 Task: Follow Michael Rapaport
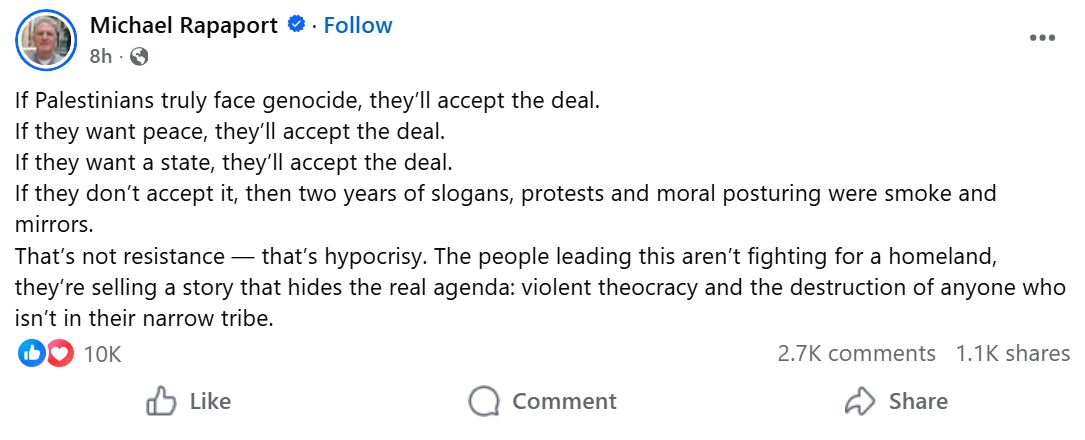357,26
